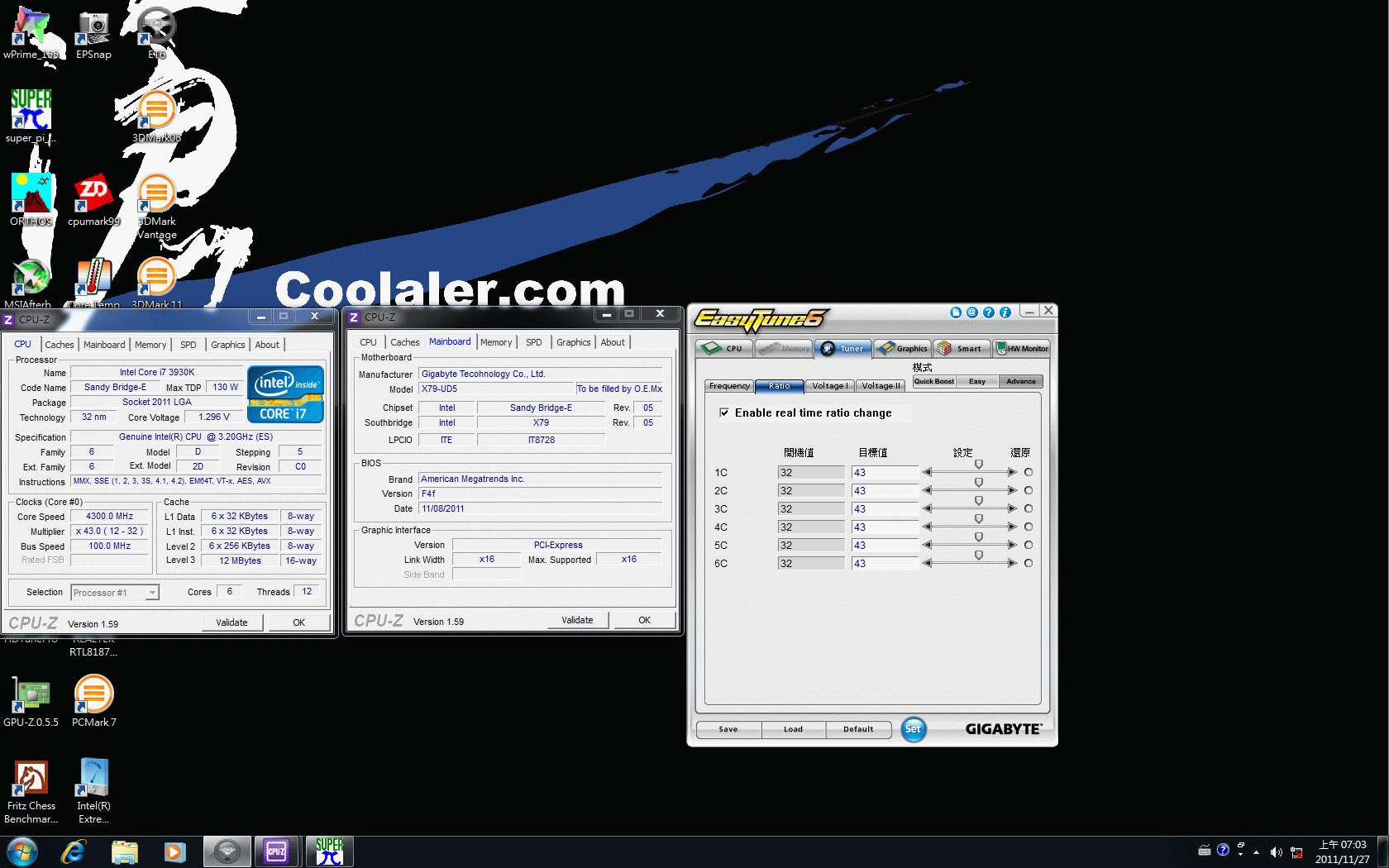Screen dimensions: 1389x868
Task: Switch to Caches tab in left CPU-Z
Action: click(x=60, y=345)
